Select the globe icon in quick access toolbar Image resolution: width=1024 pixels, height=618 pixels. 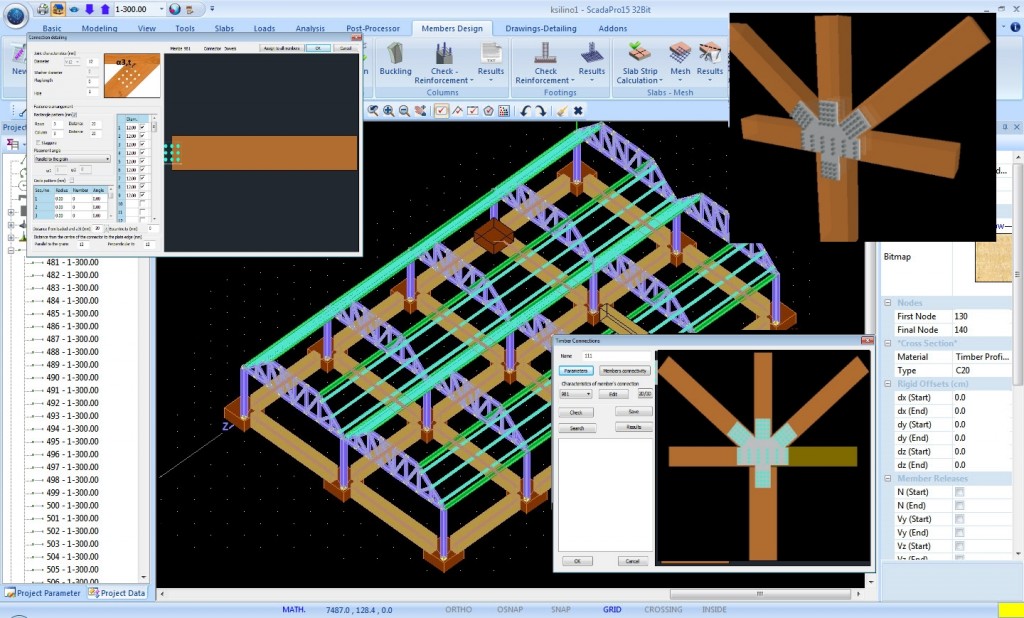174,10
